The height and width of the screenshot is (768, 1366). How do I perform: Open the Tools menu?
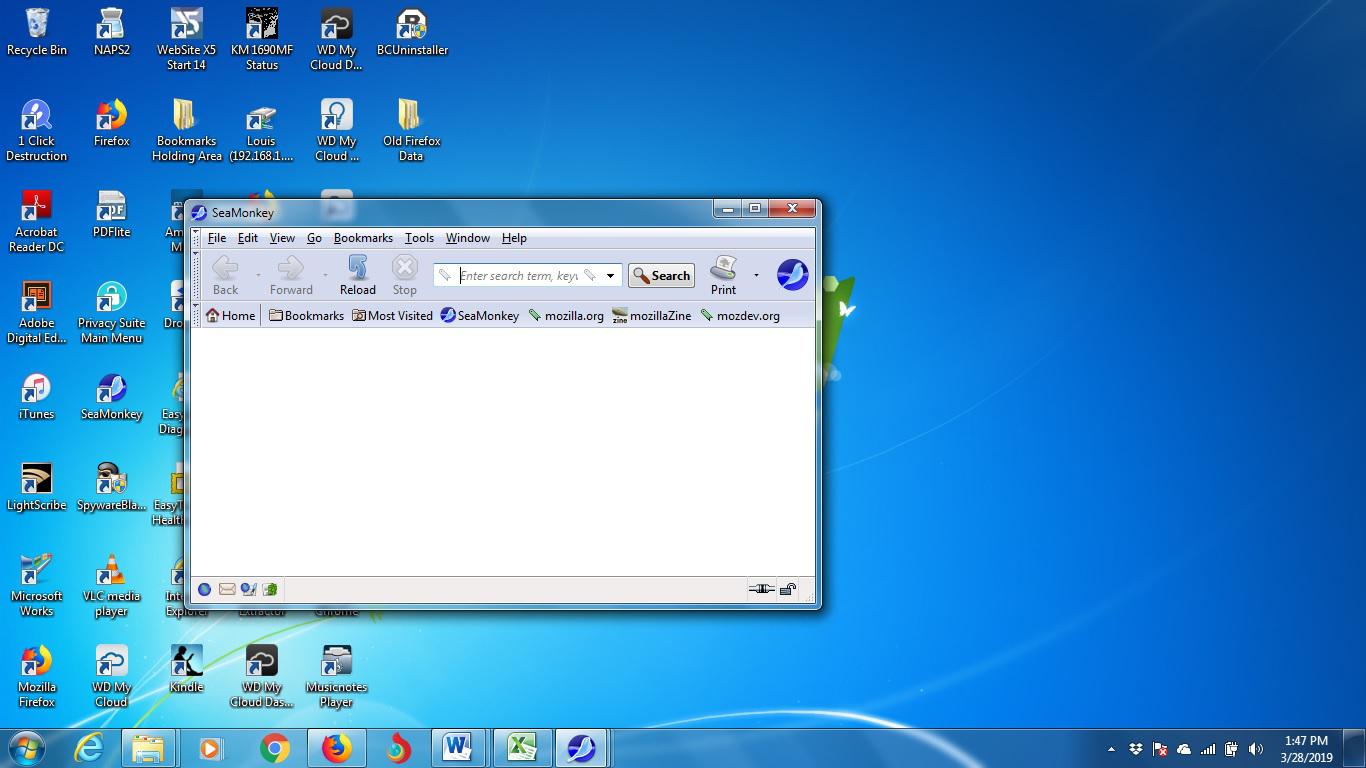coord(419,238)
